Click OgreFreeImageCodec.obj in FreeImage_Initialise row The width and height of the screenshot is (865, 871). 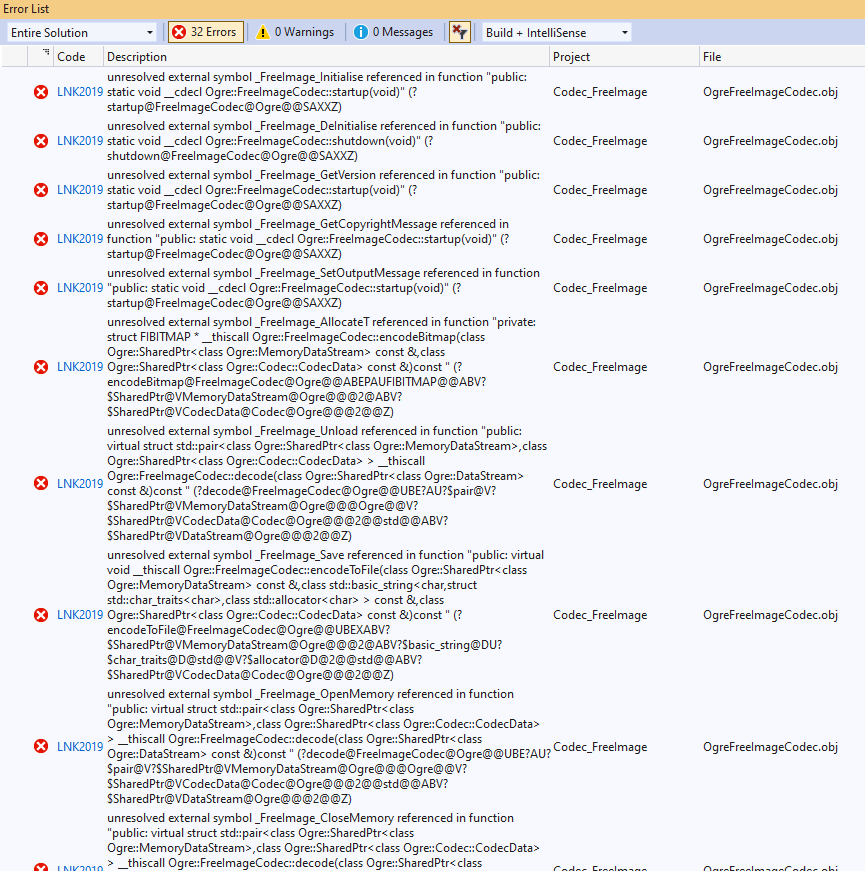pos(771,92)
